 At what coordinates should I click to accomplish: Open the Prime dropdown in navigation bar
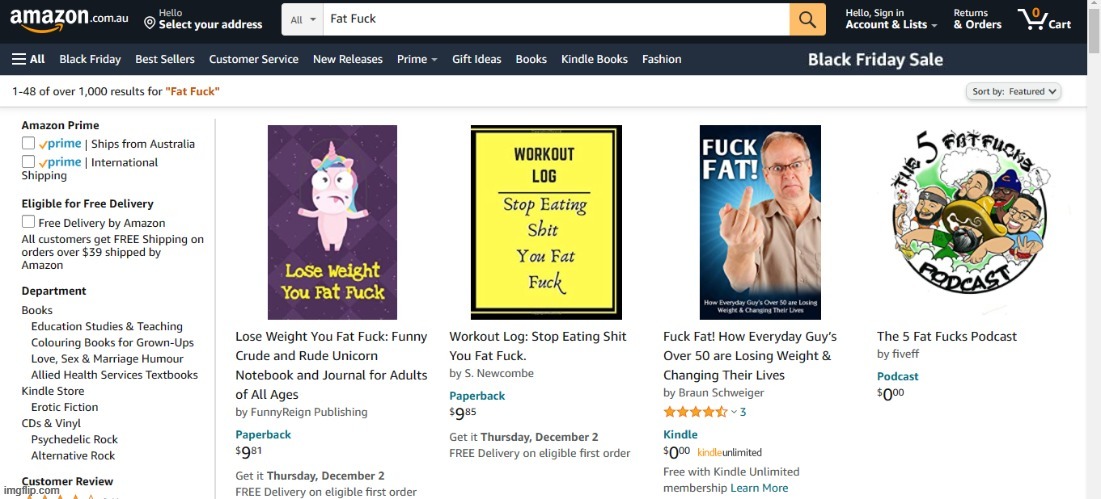click(x=417, y=59)
